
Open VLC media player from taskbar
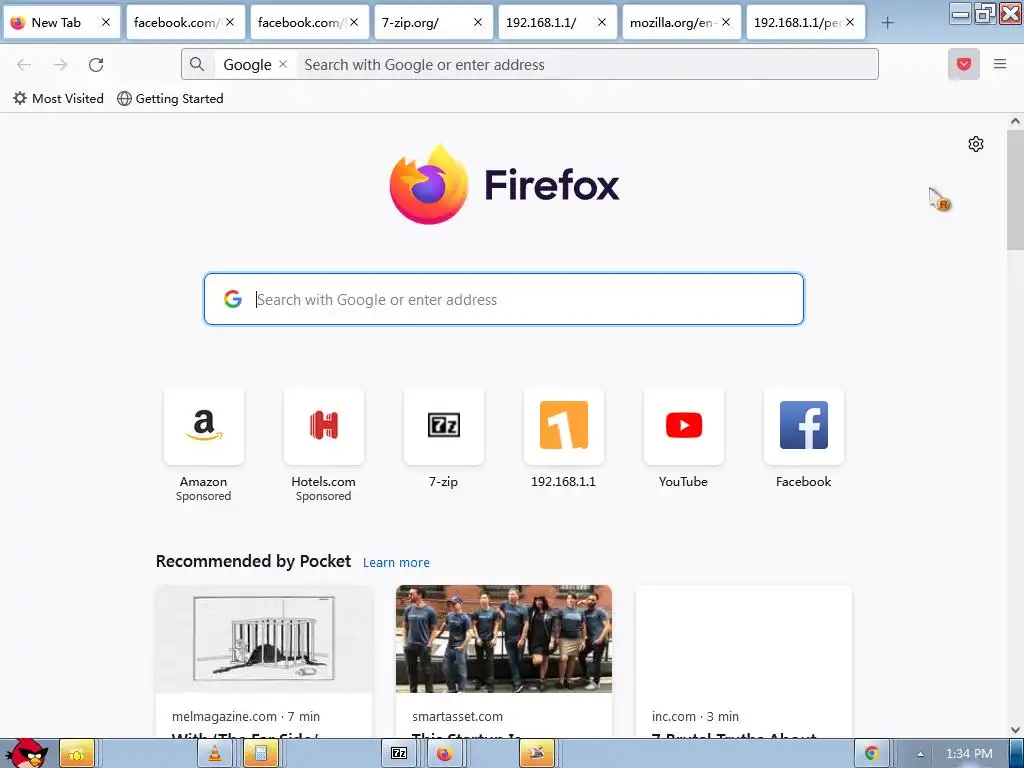pos(215,754)
